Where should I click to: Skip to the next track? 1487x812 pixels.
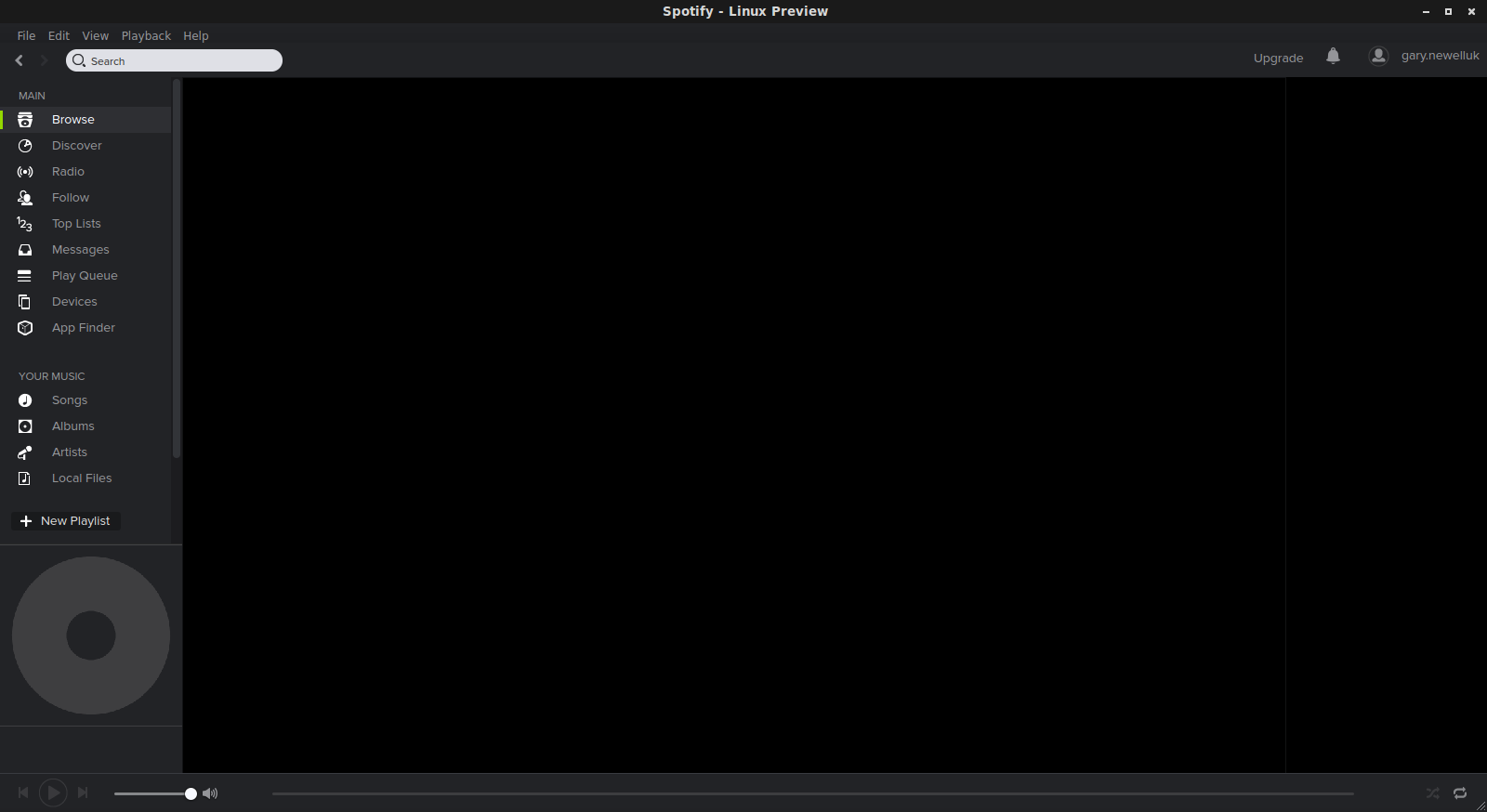point(83,792)
